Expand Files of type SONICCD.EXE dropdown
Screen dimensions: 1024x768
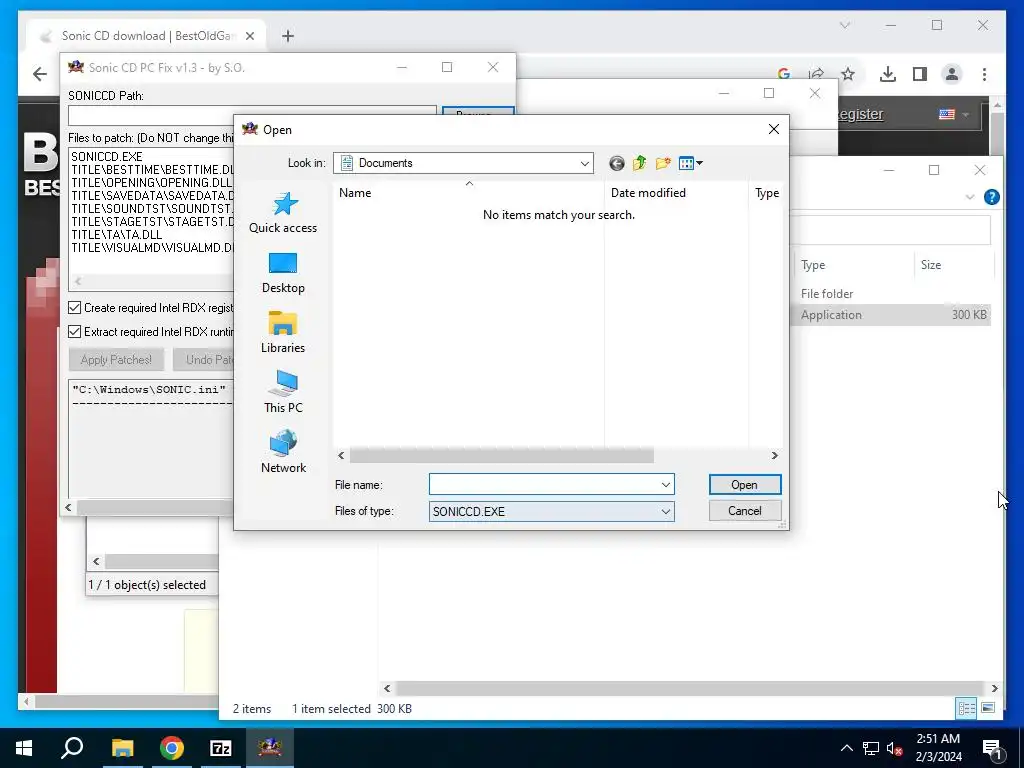click(x=665, y=511)
